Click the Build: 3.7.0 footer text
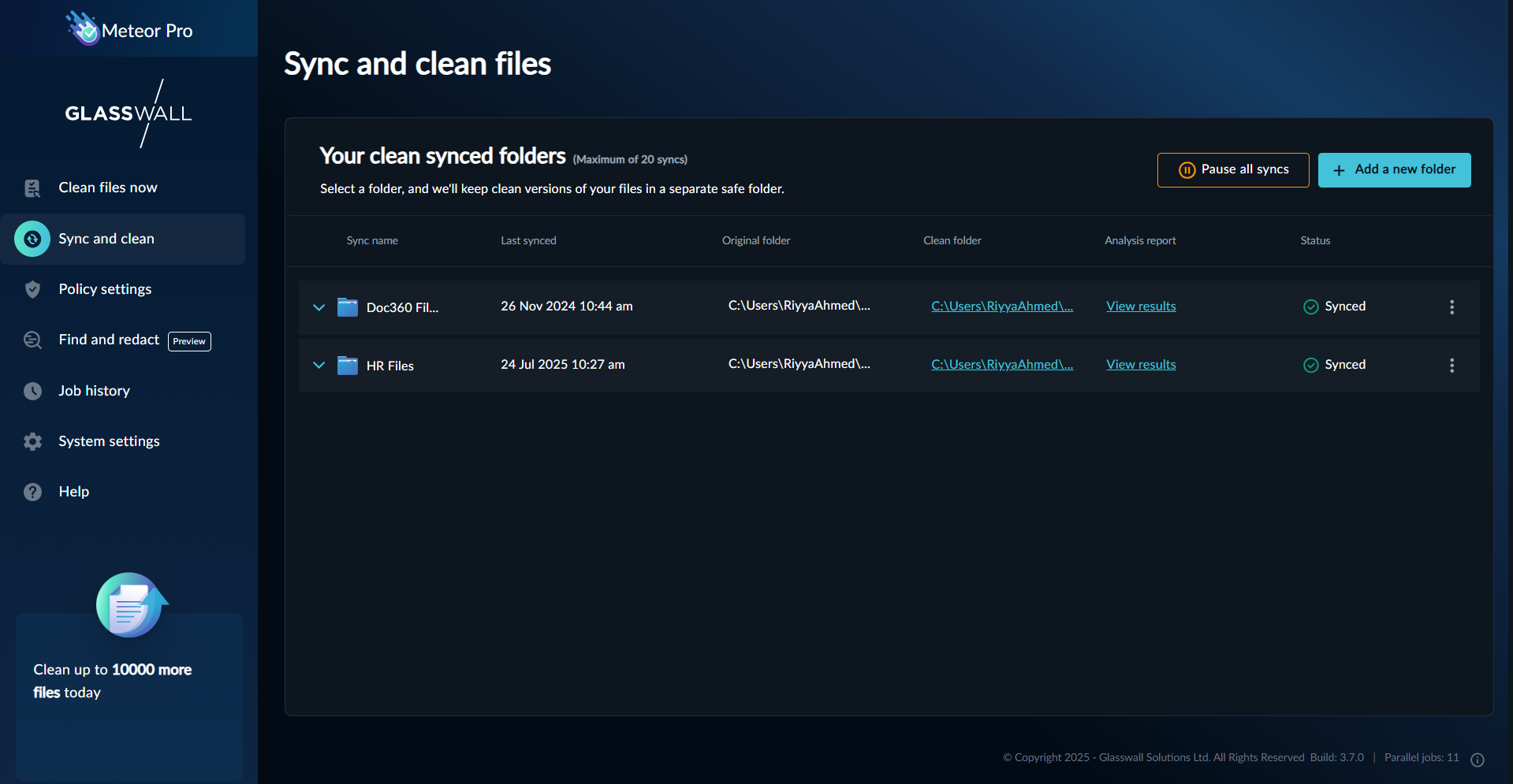 point(1337,757)
